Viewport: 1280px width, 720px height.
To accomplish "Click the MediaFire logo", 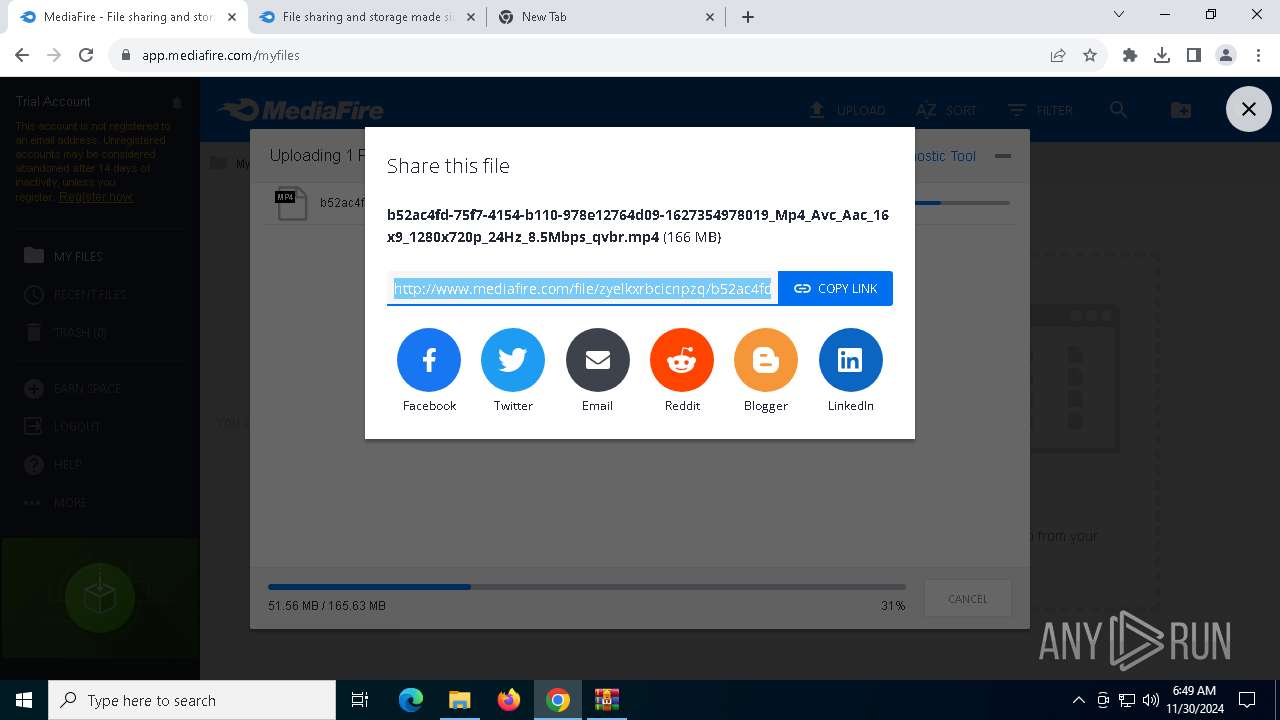I will [301, 110].
